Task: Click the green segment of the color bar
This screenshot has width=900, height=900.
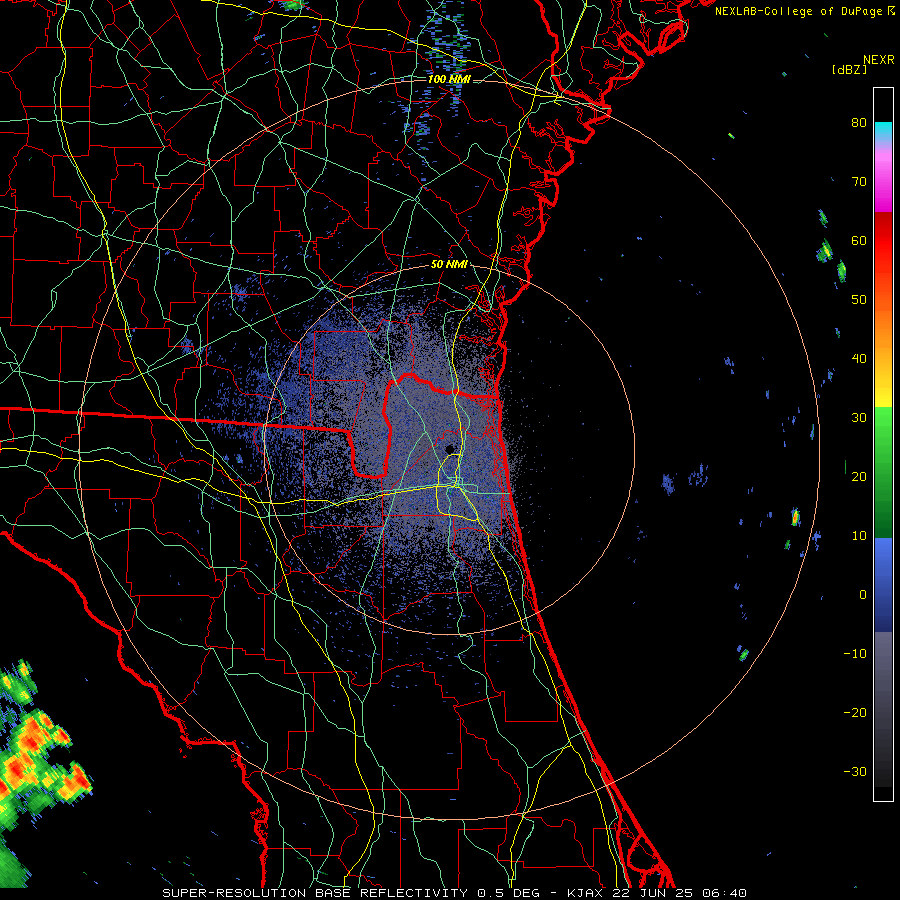Action: pos(883,472)
